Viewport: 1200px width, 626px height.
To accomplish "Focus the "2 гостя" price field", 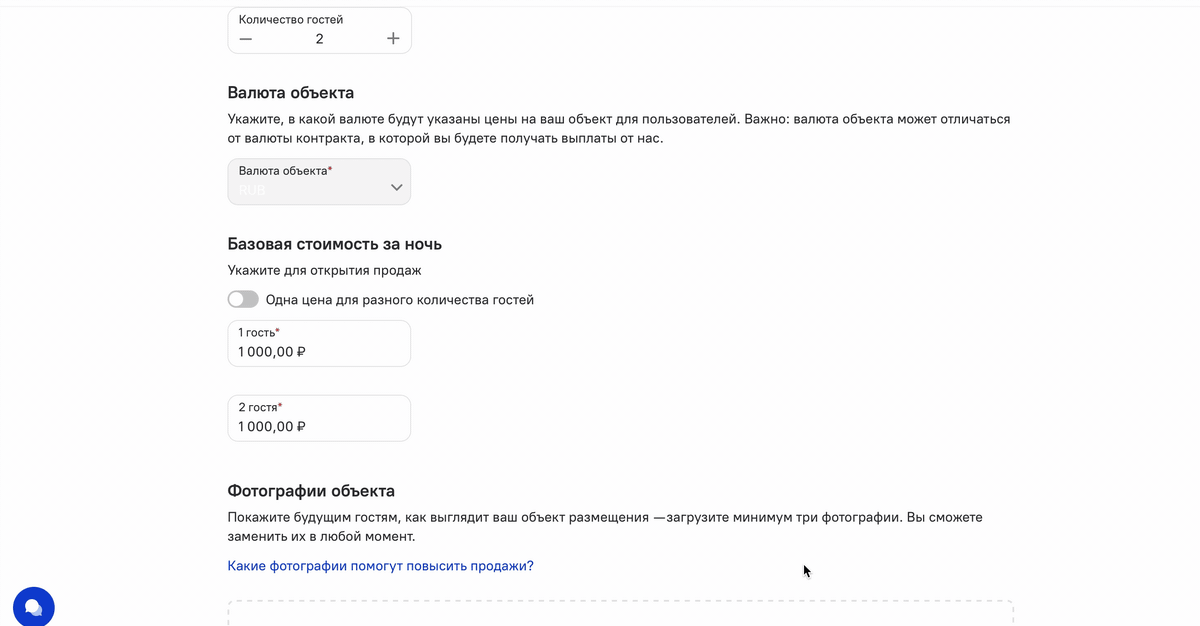I will 319,418.
